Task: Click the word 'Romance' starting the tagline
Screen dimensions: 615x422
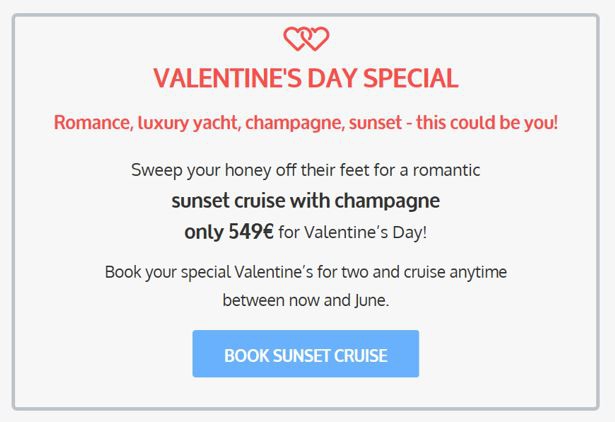Action: coord(93,123)
